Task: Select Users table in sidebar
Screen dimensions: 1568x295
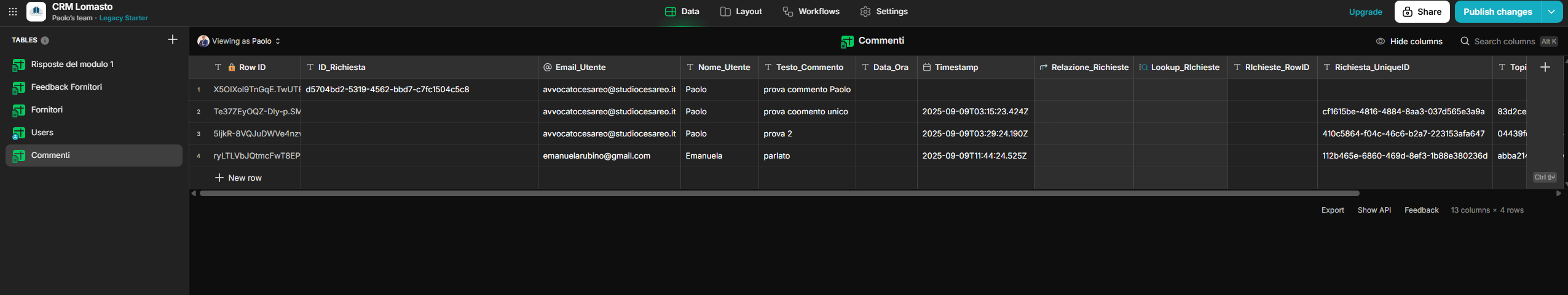Action: pyautogui.click(x=94, y=133)
